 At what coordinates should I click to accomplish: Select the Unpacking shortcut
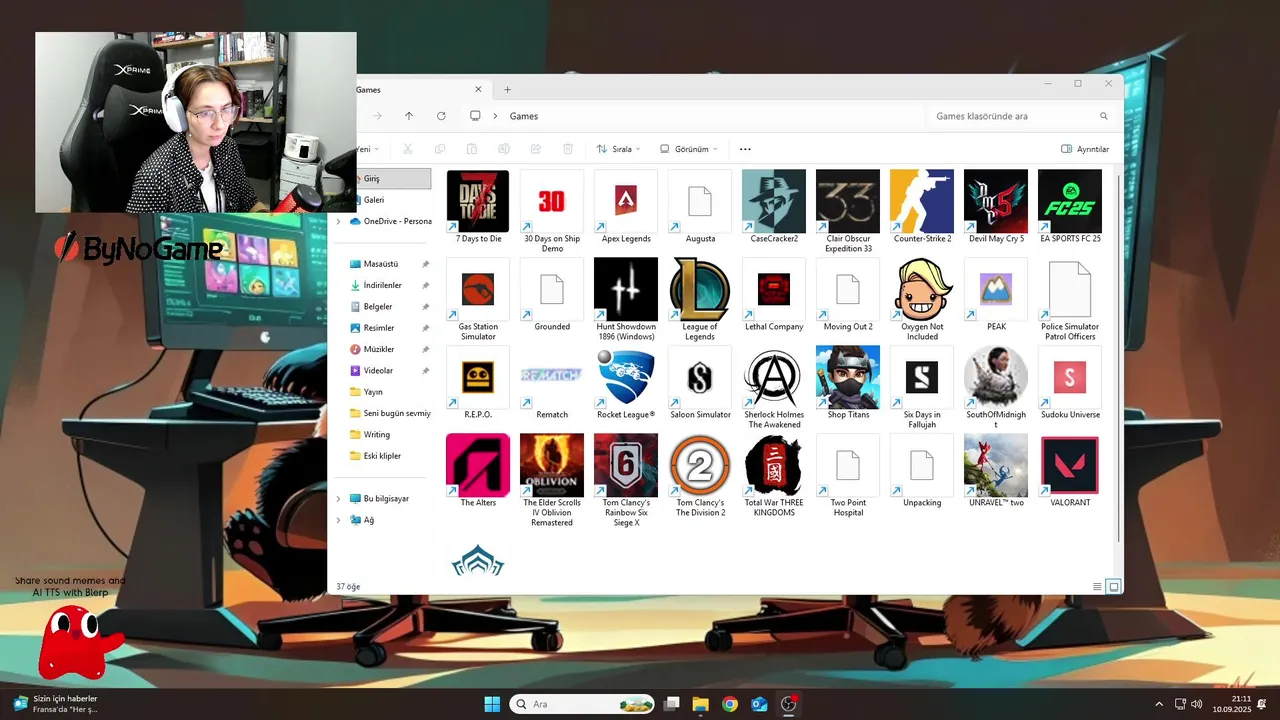(x=922, y=465)
